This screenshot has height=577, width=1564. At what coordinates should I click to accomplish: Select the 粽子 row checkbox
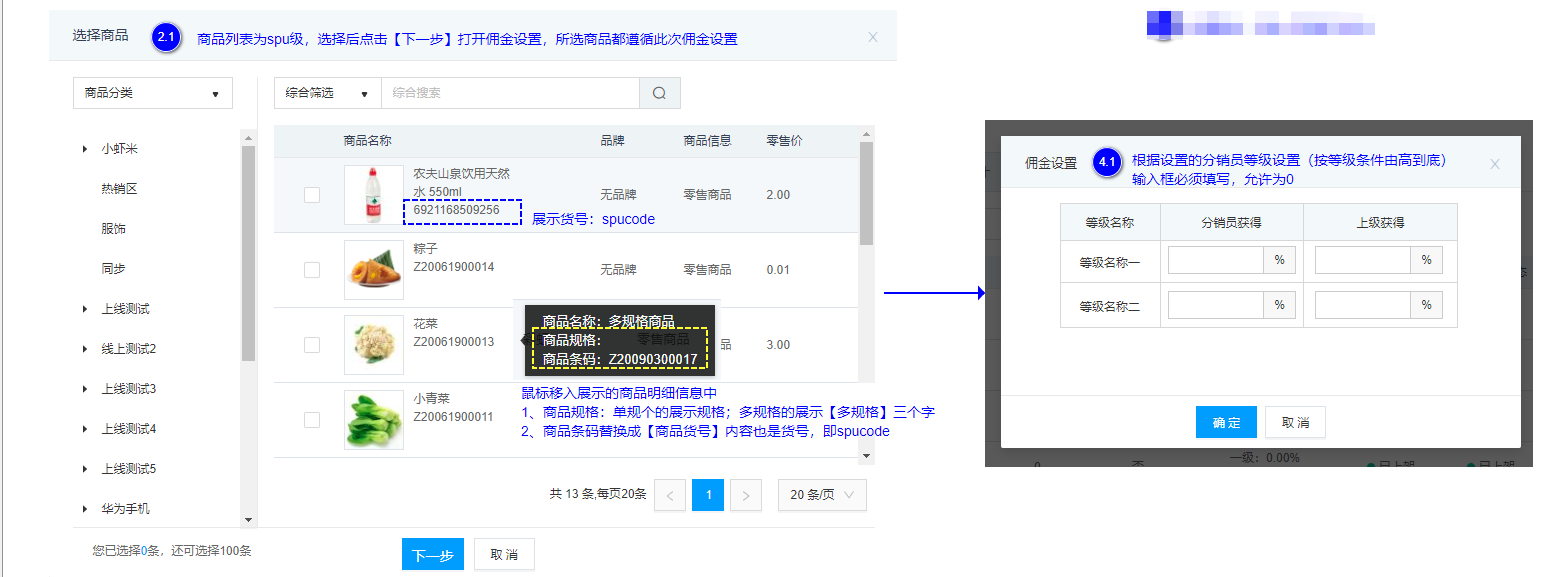coord(312,270)
